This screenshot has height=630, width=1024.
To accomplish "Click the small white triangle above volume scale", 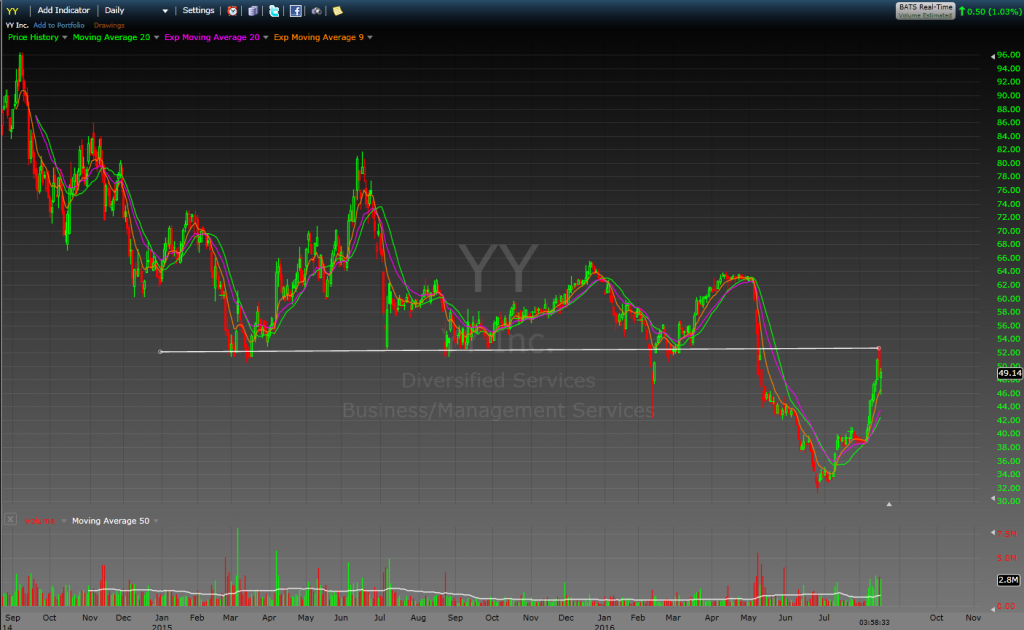I will (x=889, y=504).
